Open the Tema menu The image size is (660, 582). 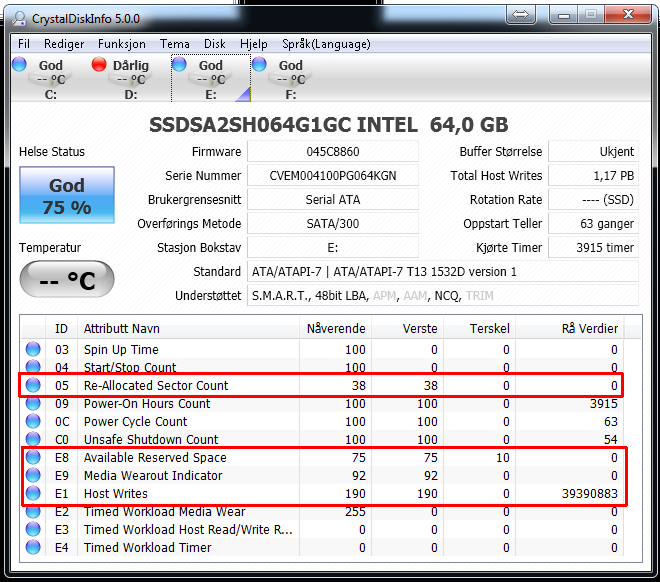(175, 44)
